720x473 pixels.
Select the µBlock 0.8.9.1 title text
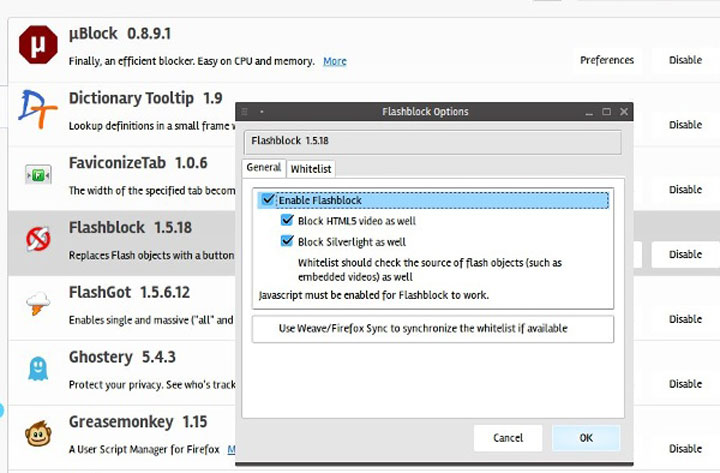pyautogui.click(x=120, y=34)
